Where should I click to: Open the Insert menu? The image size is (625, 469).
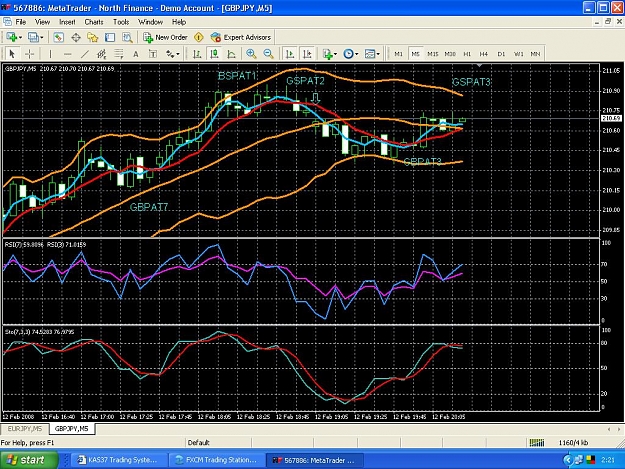(x=67, y=22)
